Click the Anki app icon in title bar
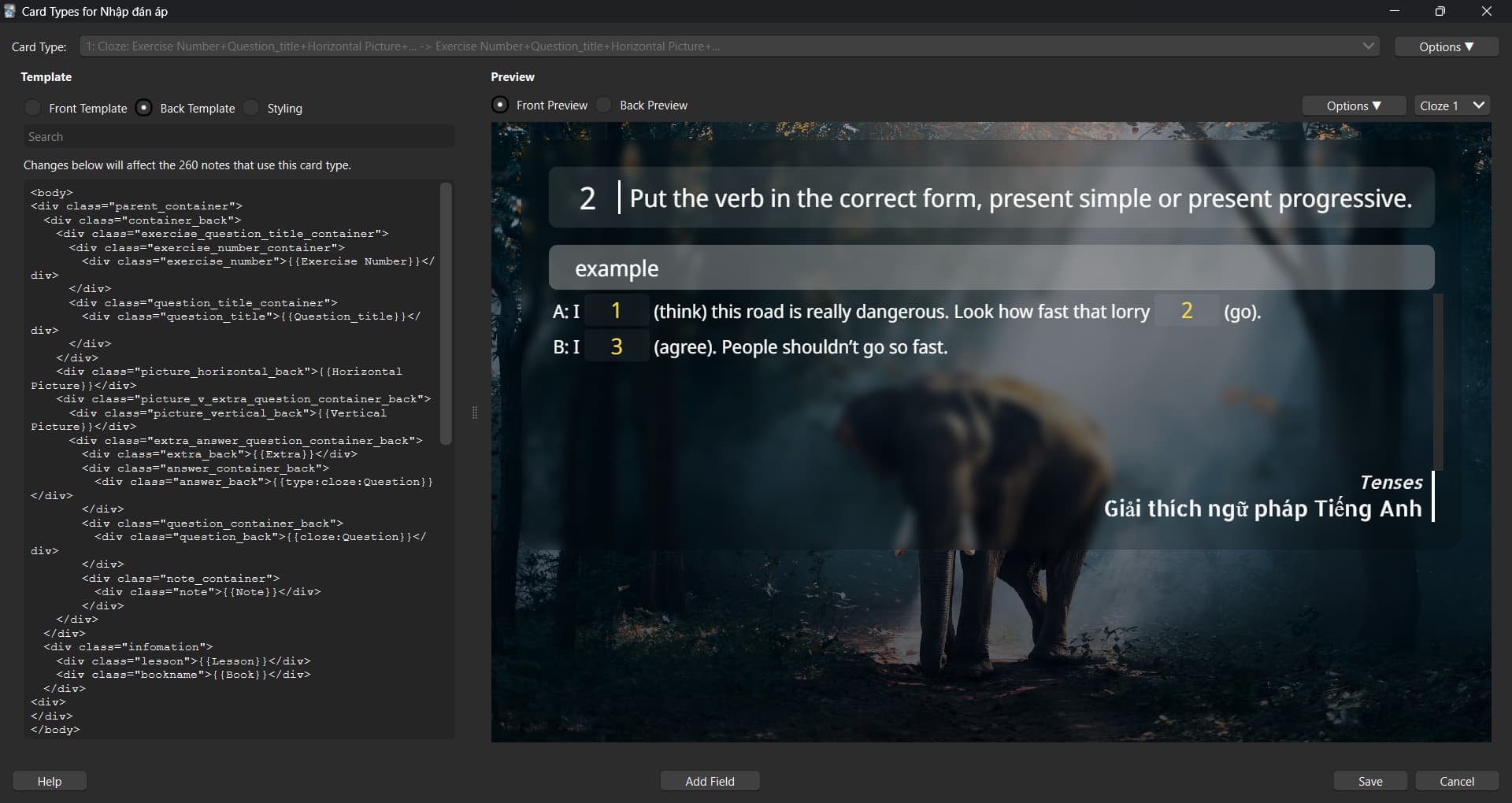The height and width of the screenshot is (803, 1512). (10, 11)
